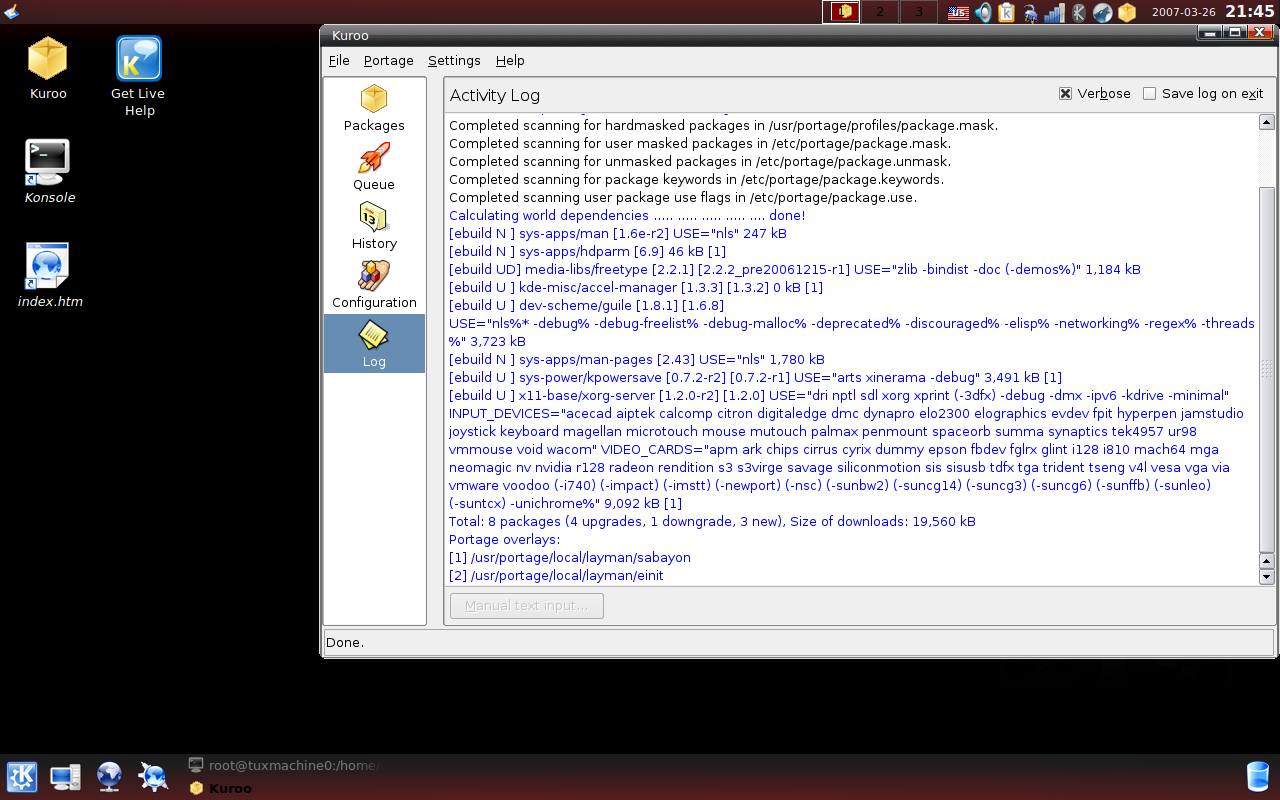The width and height of the screenshot is (1280, 800).
Task: Click the 'x11-base/xorg-server [1.2.0-r2]' log line
Action: 839,396
